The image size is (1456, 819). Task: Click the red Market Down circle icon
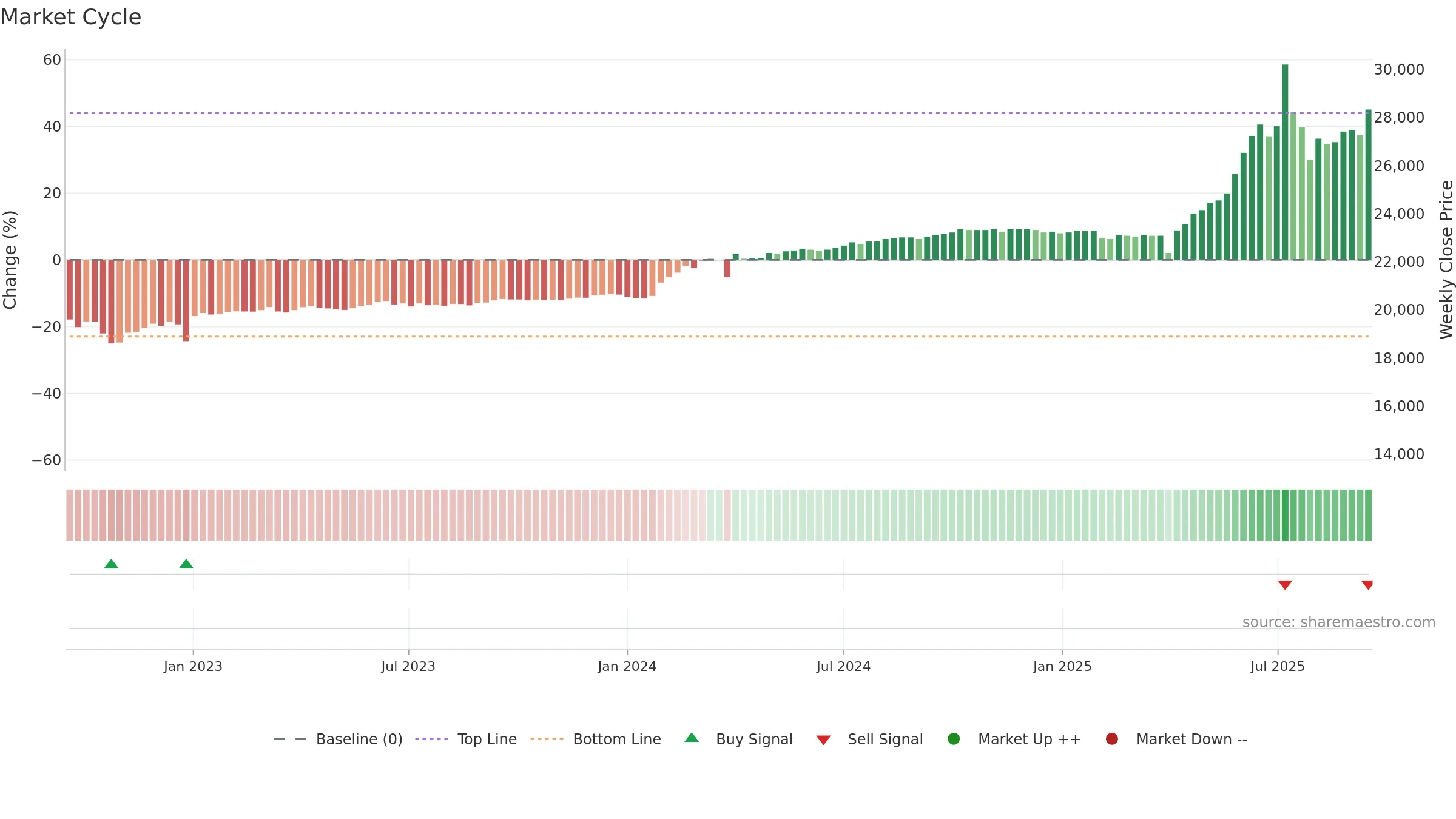tap(1112, 739)
